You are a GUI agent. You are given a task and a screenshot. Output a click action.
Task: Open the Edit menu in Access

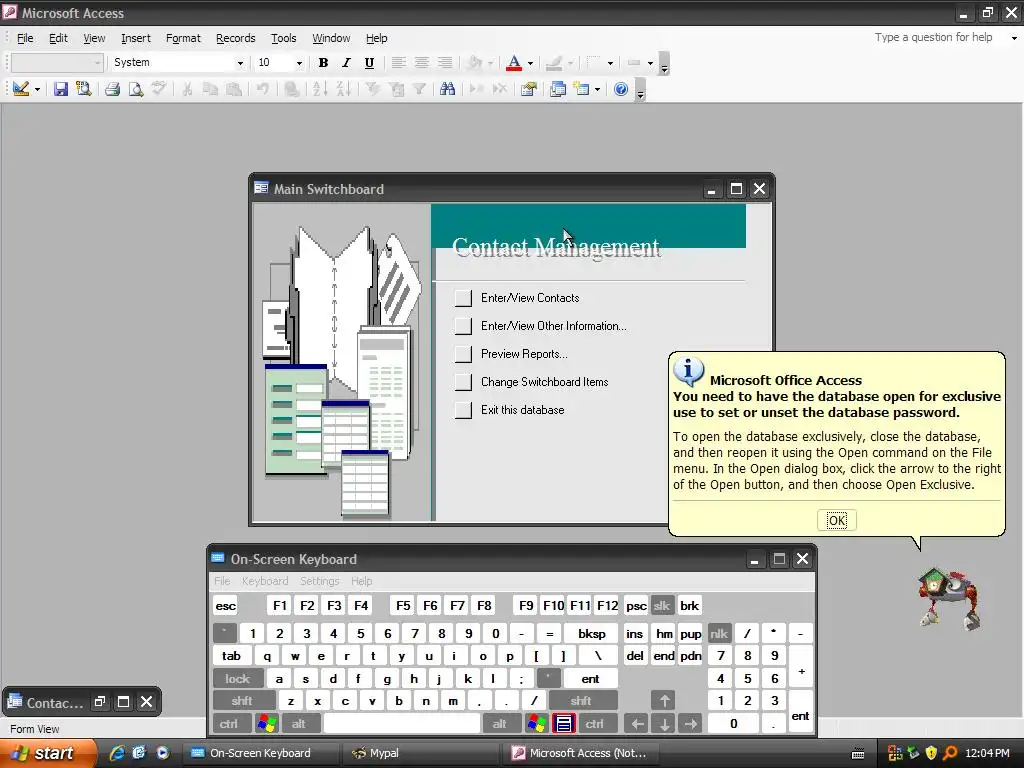coord(58,38)
